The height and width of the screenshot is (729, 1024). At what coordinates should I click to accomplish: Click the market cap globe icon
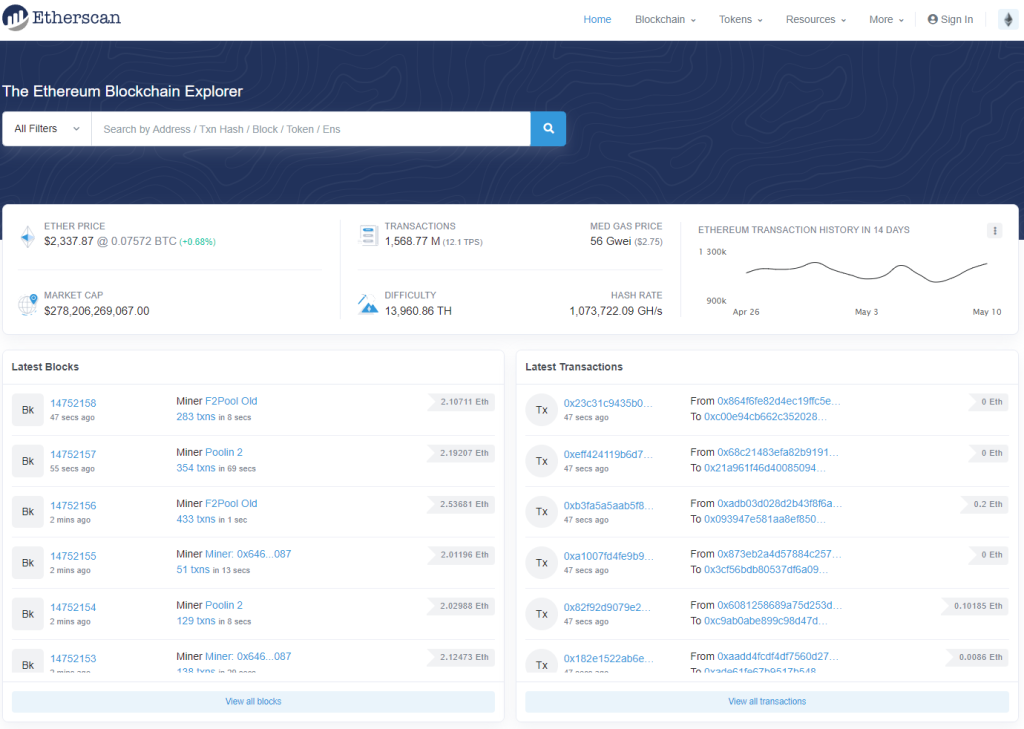[27, 304]
